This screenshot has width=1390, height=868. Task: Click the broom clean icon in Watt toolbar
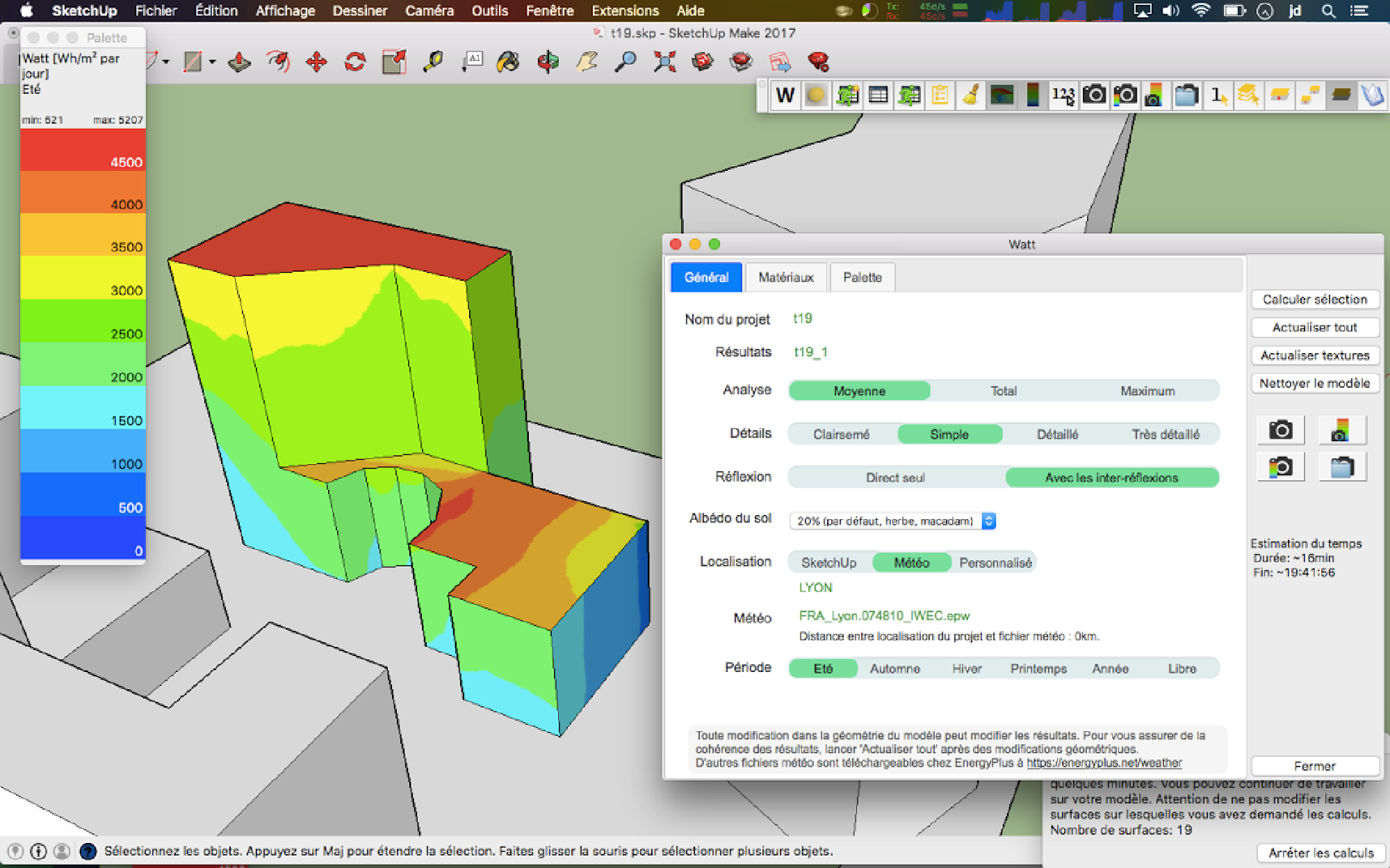tap(970, 95)
